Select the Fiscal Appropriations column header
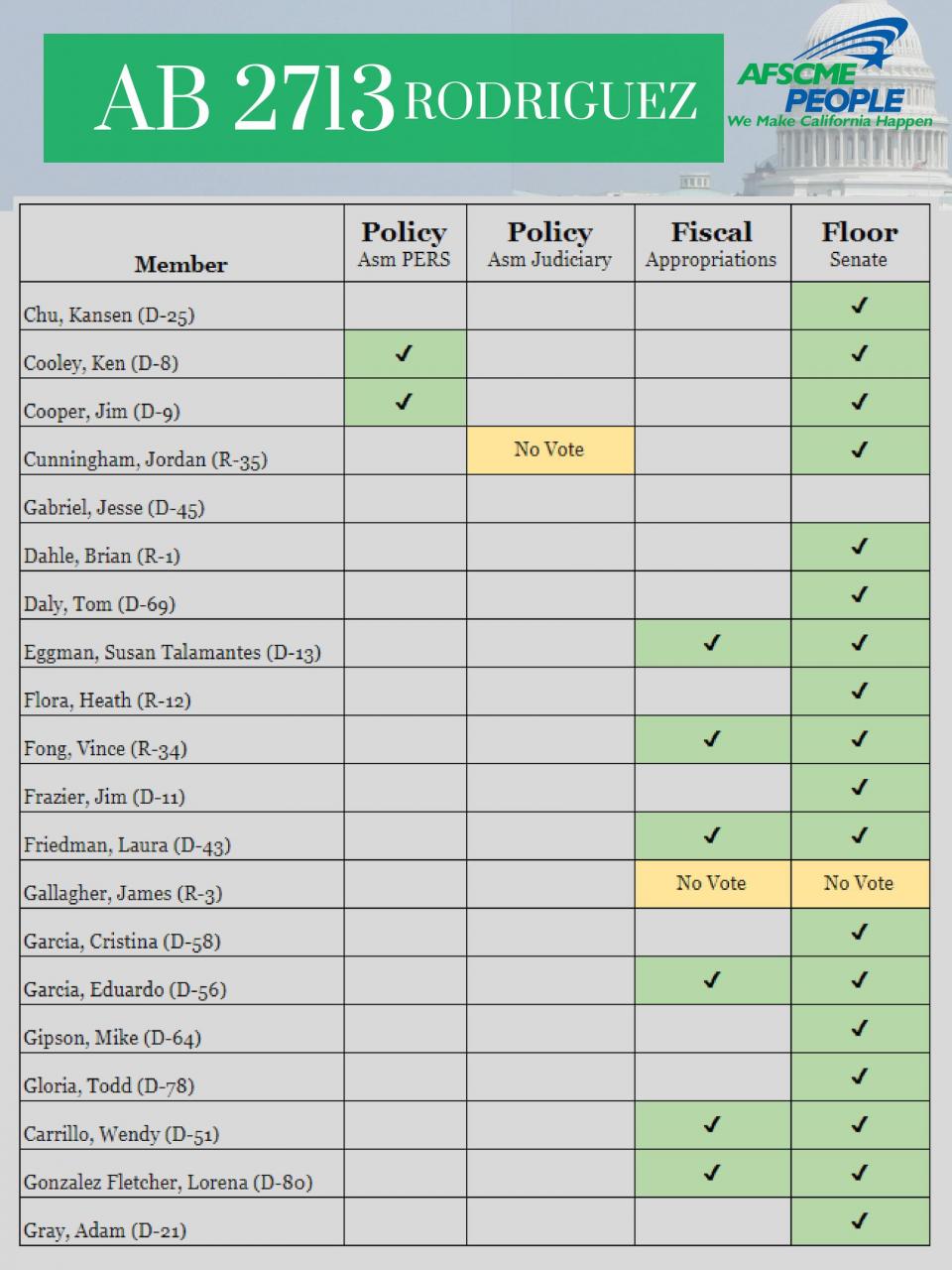952x1270 pixels. point(713,244)
